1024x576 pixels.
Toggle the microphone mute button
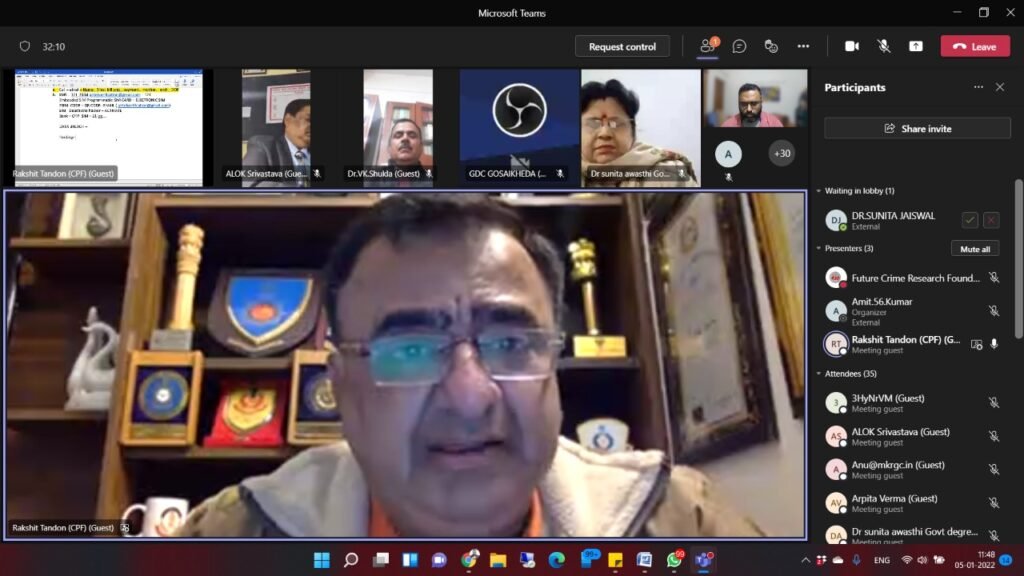point(884,46)
